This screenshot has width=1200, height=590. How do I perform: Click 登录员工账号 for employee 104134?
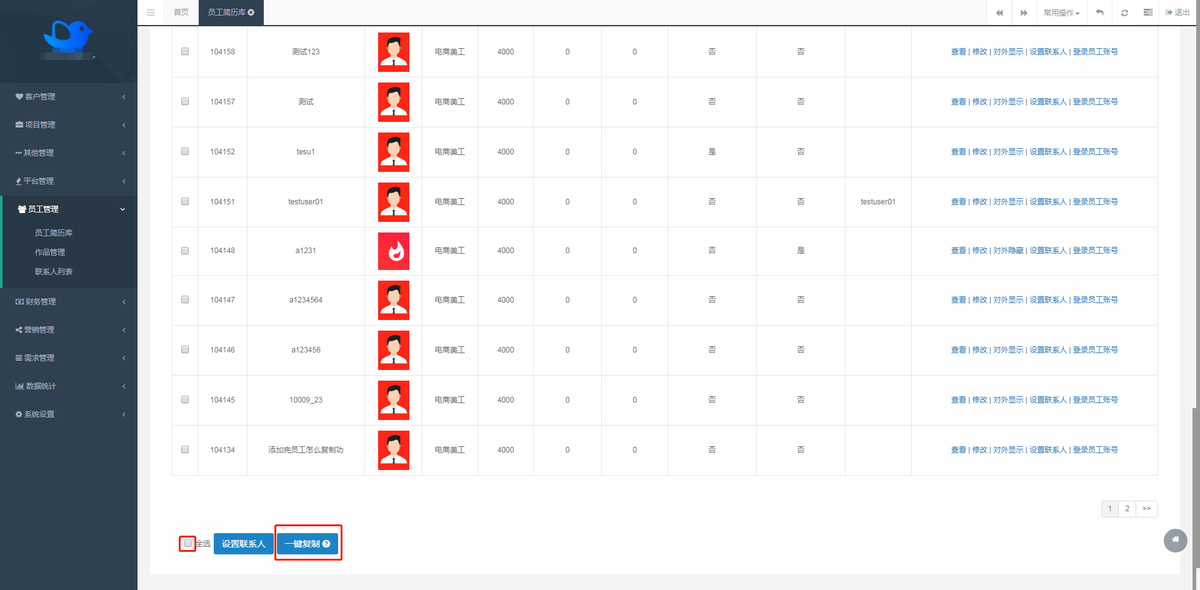click(x=1095, y=449)
